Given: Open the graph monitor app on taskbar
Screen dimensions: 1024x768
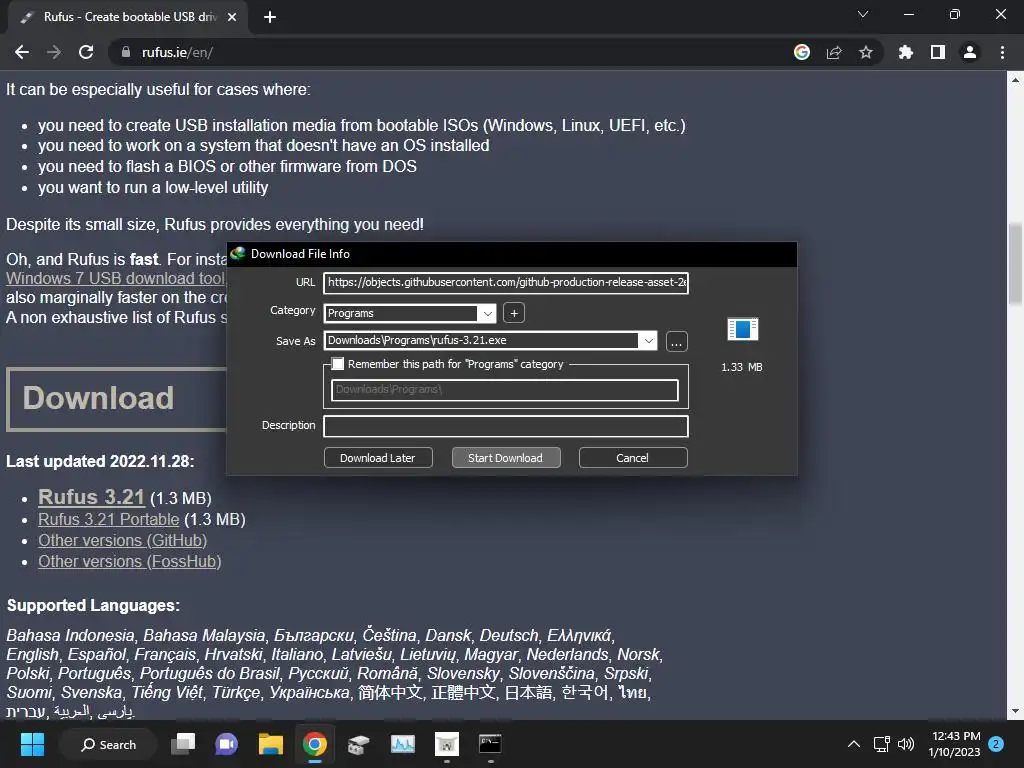Looking at the screenshot, I should 402,744.
